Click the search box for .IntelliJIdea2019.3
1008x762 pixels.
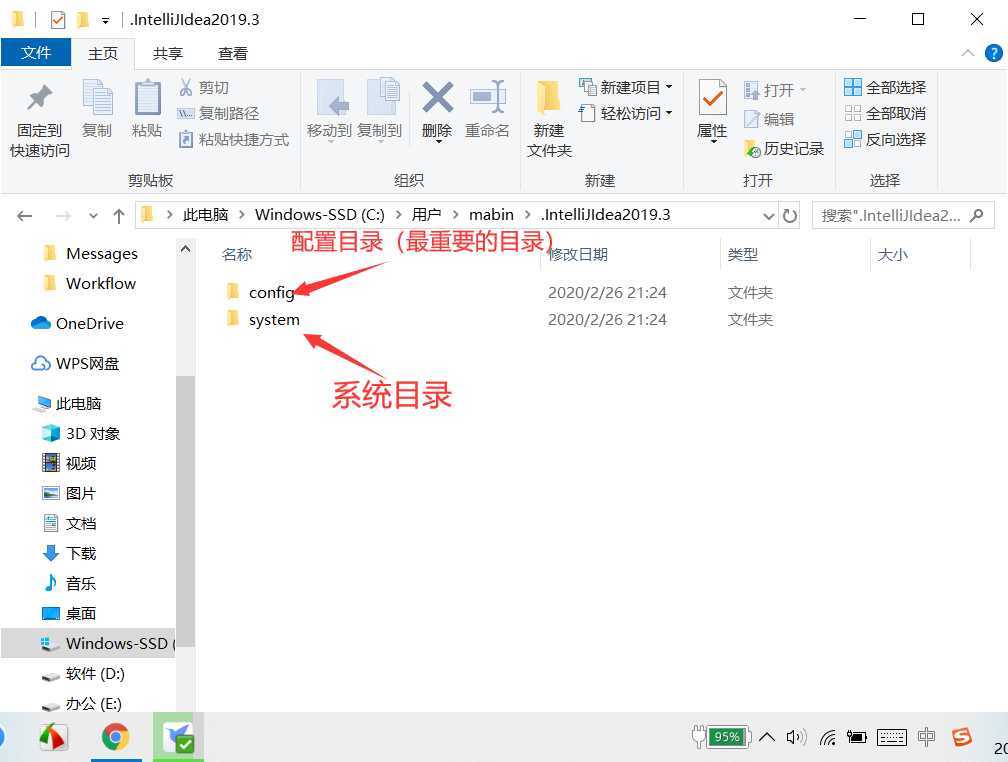(903, 215)
